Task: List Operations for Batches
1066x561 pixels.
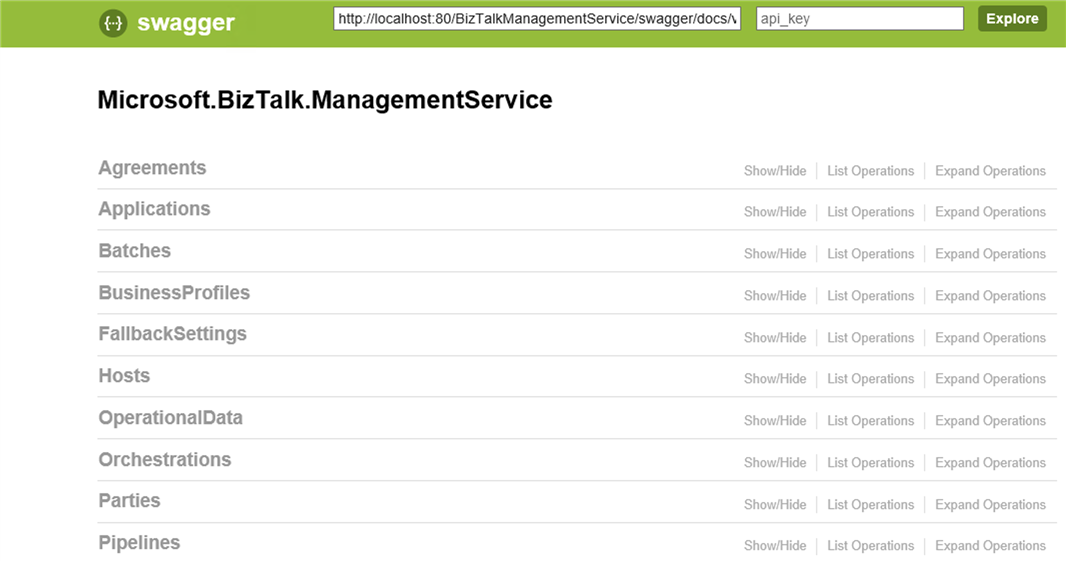Action: pos(871,254)
